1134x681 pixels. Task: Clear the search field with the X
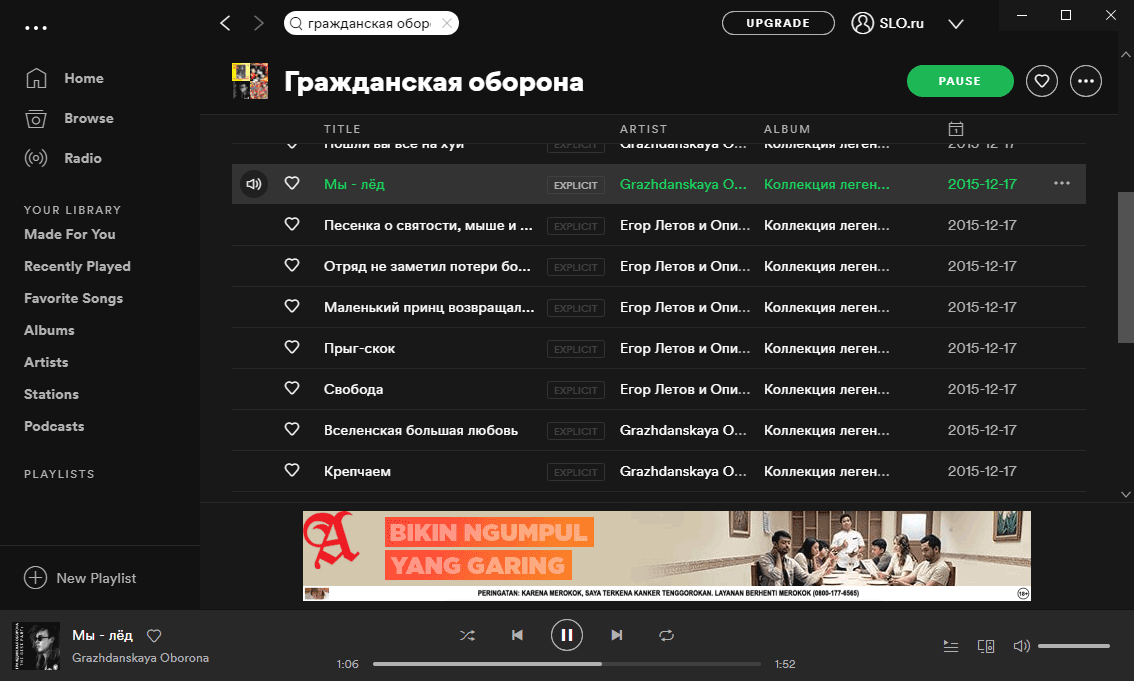pos(447,23)
